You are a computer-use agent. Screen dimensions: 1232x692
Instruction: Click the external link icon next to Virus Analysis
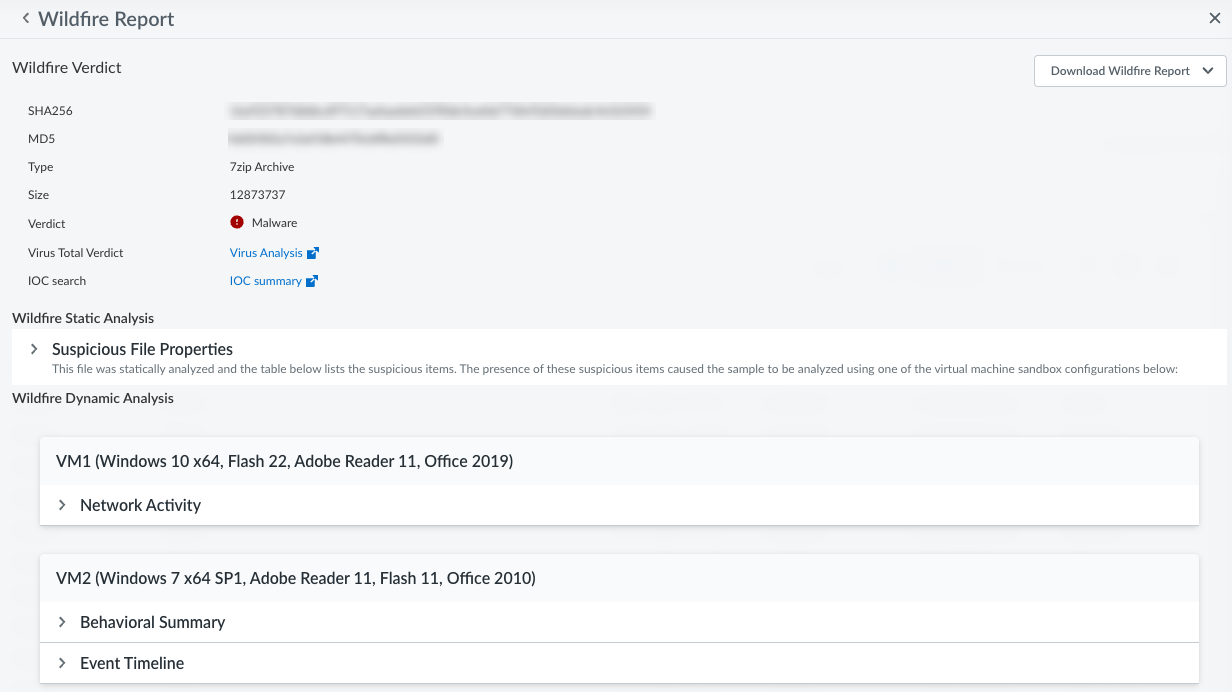pyautogui.click(x=313, y=253)
